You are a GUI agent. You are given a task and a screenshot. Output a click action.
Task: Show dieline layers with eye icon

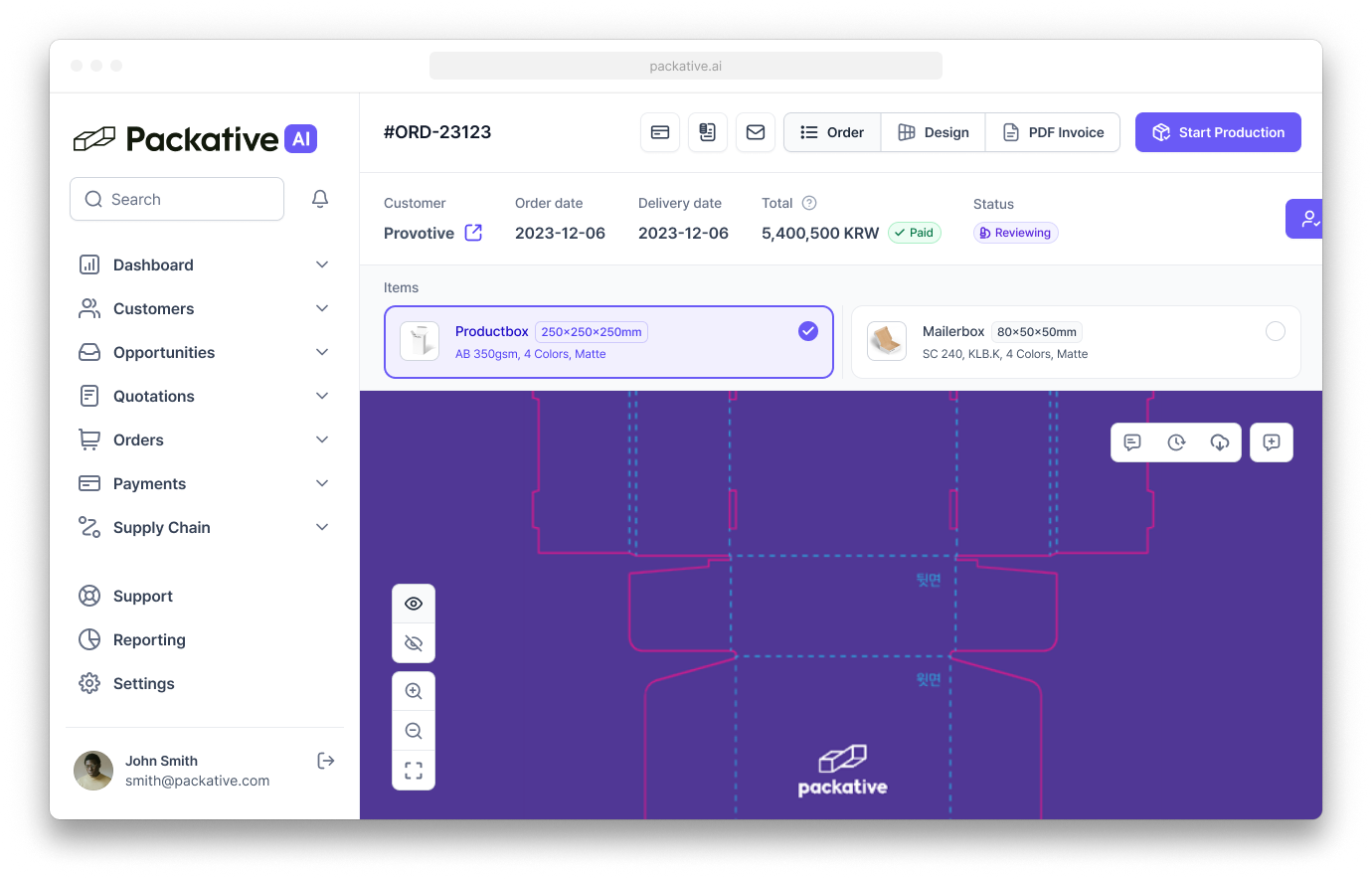pyautogui.click(x=414, y=604)
